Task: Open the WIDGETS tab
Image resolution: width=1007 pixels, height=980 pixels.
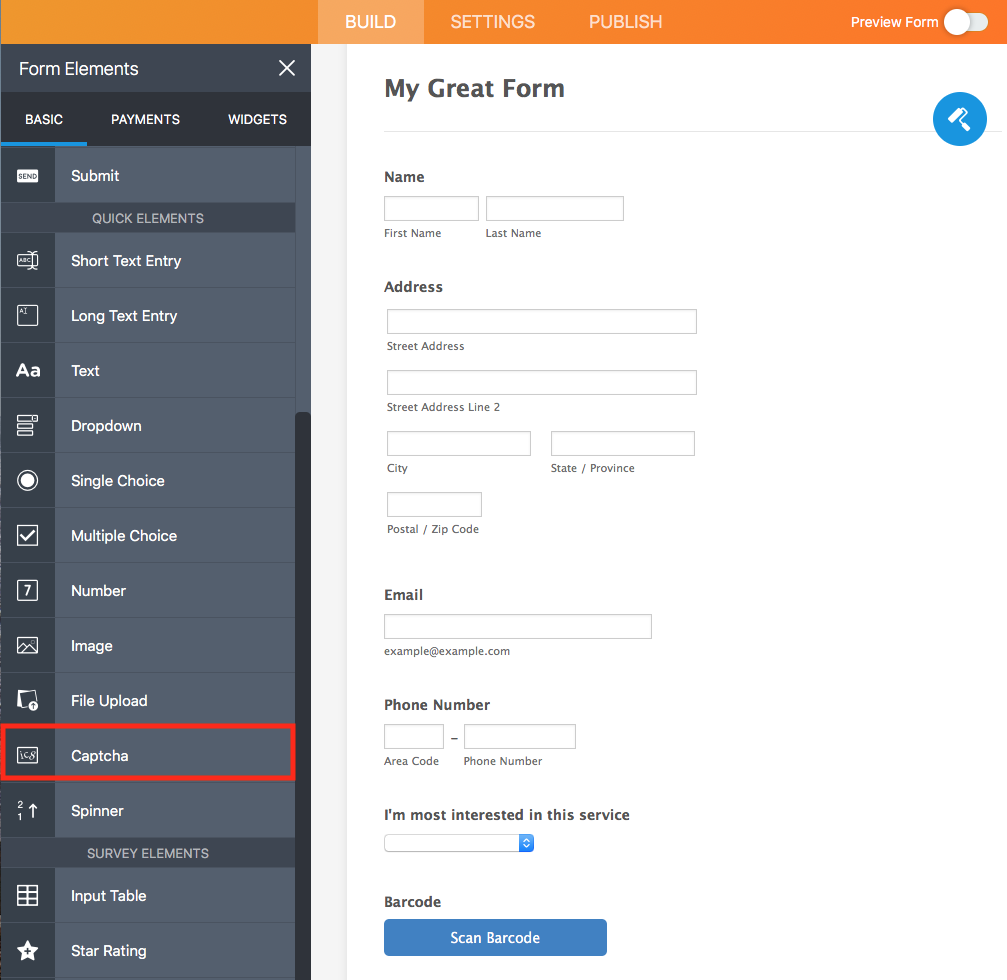Action: (257, 119)
